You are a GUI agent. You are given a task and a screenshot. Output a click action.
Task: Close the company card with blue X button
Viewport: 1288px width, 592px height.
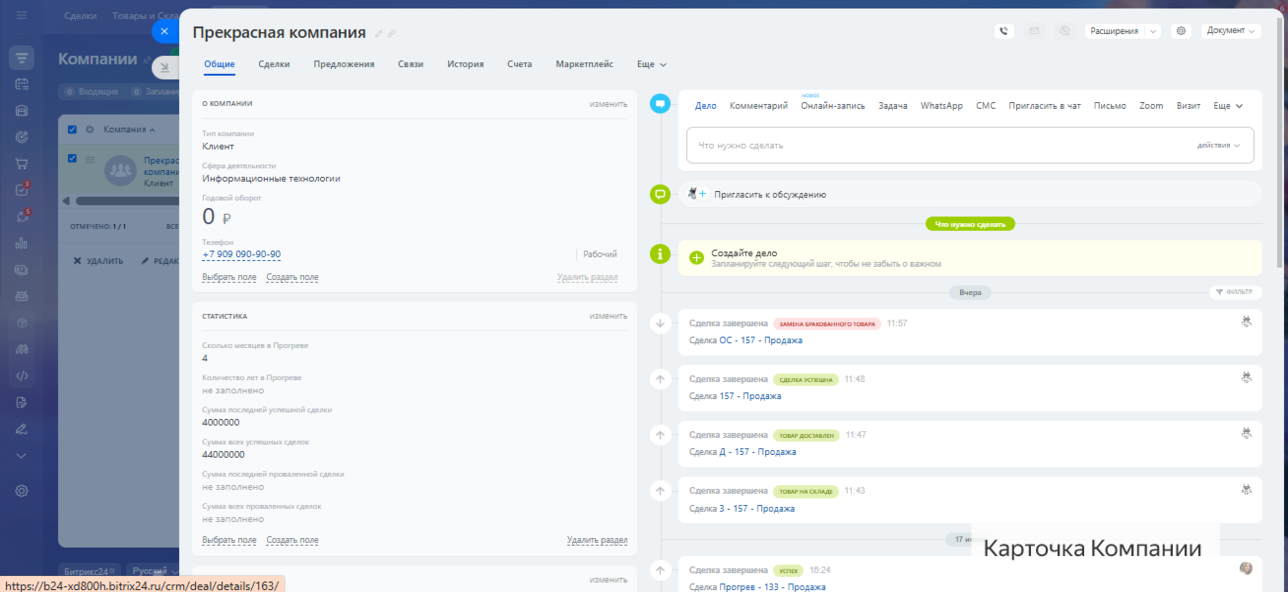click(x=165, y=31)
